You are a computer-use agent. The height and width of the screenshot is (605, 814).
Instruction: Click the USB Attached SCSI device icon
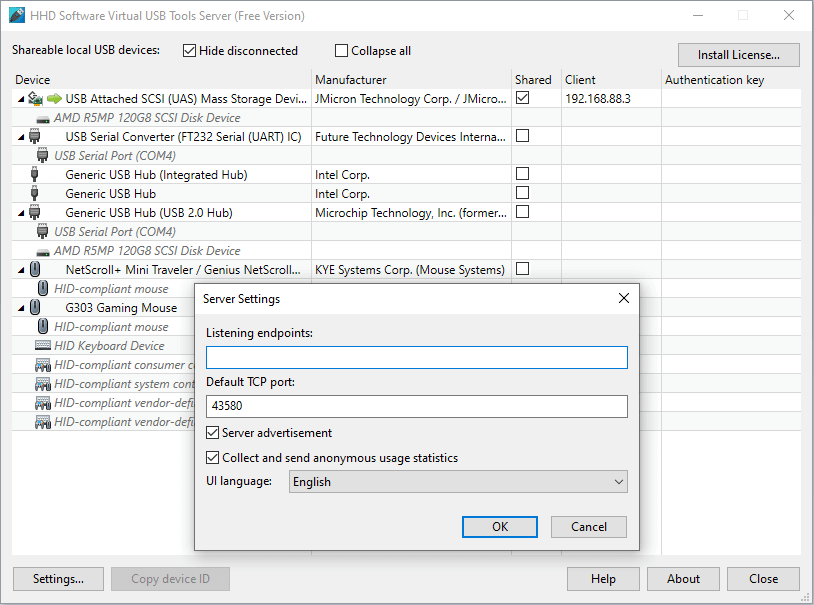pos(35,98)
